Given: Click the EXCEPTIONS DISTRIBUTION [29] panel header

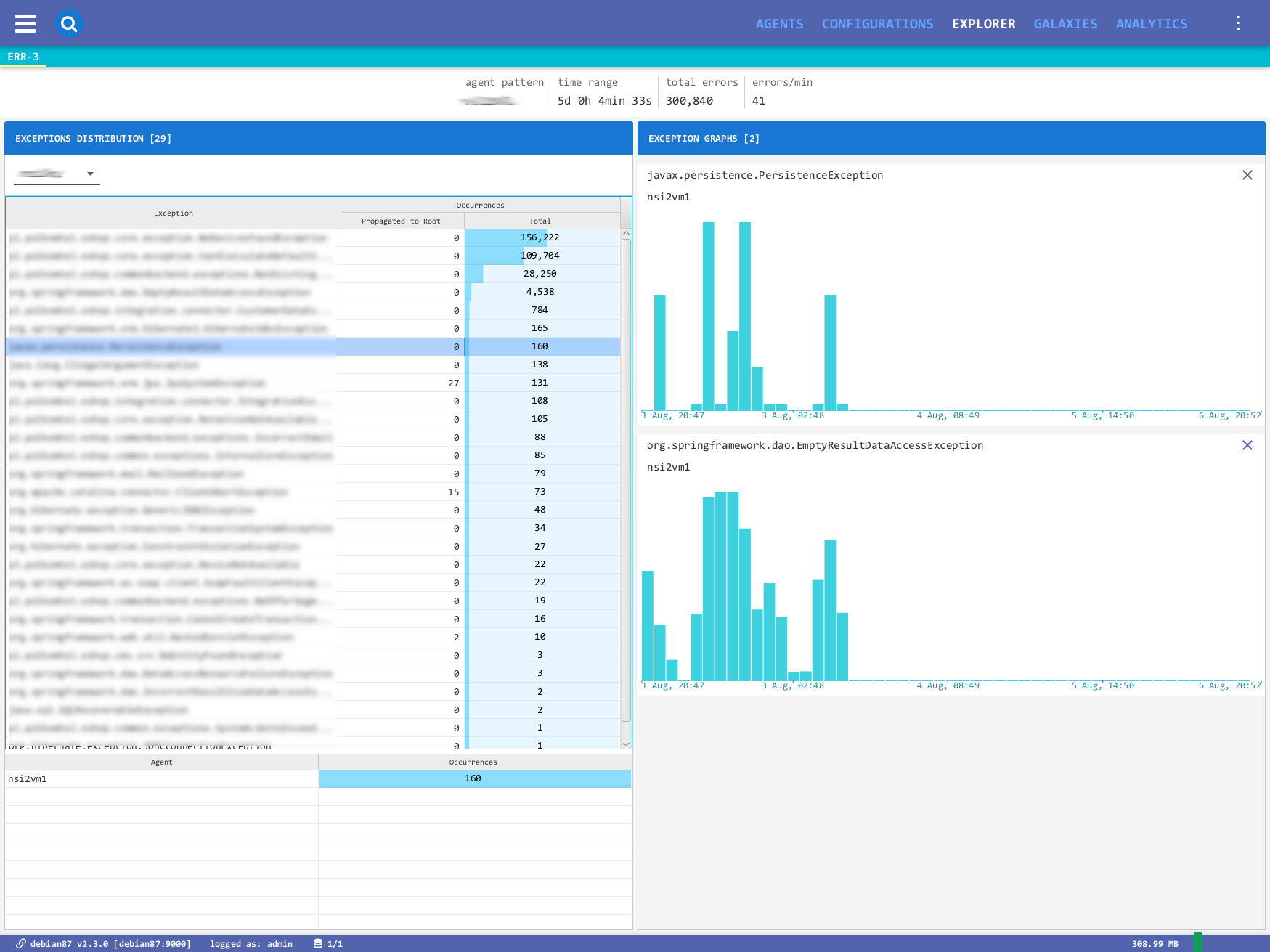Looking at the screenshot, I should 319,138.
